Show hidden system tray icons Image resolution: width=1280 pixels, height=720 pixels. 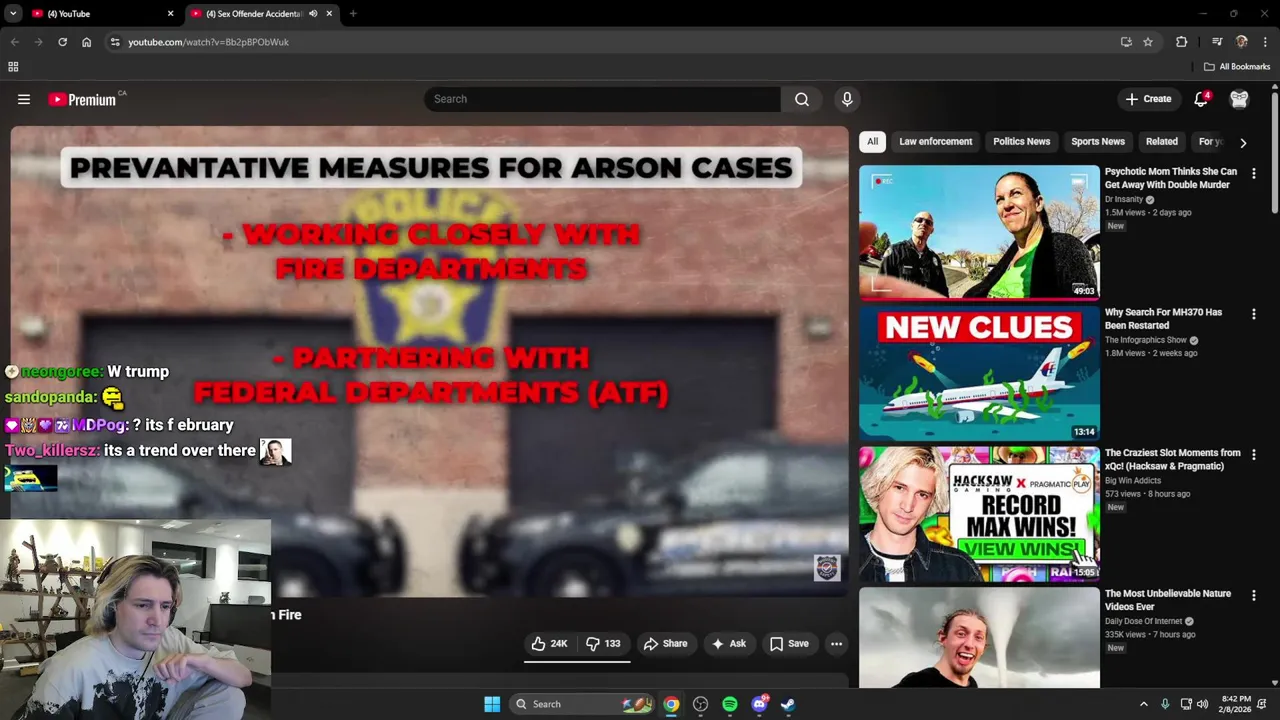pyautogui.click(x=1144, y=704)
